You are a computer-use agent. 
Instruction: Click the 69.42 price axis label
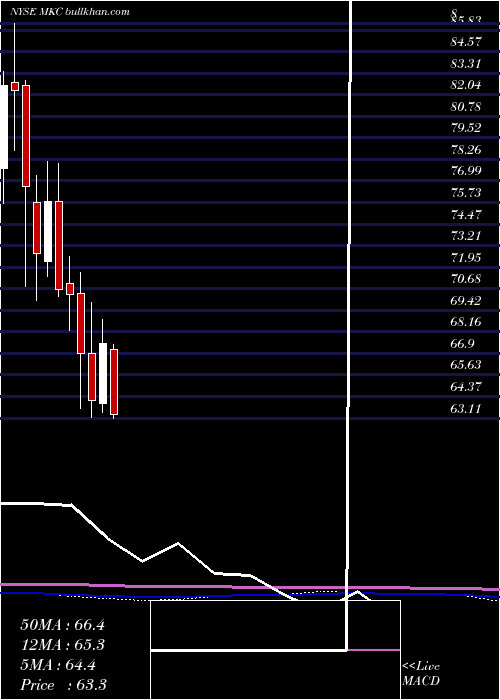click(x=466, y=300)
